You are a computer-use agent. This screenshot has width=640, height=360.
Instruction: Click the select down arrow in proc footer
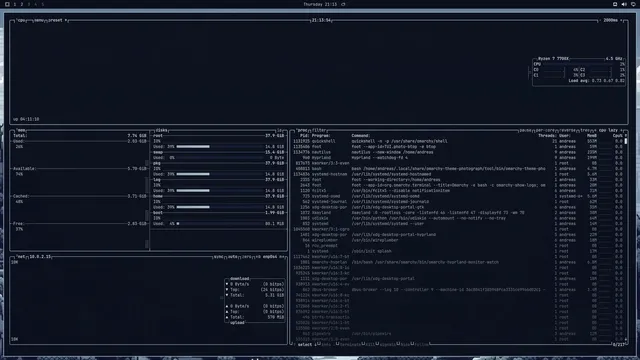click(x=315, y=344)
